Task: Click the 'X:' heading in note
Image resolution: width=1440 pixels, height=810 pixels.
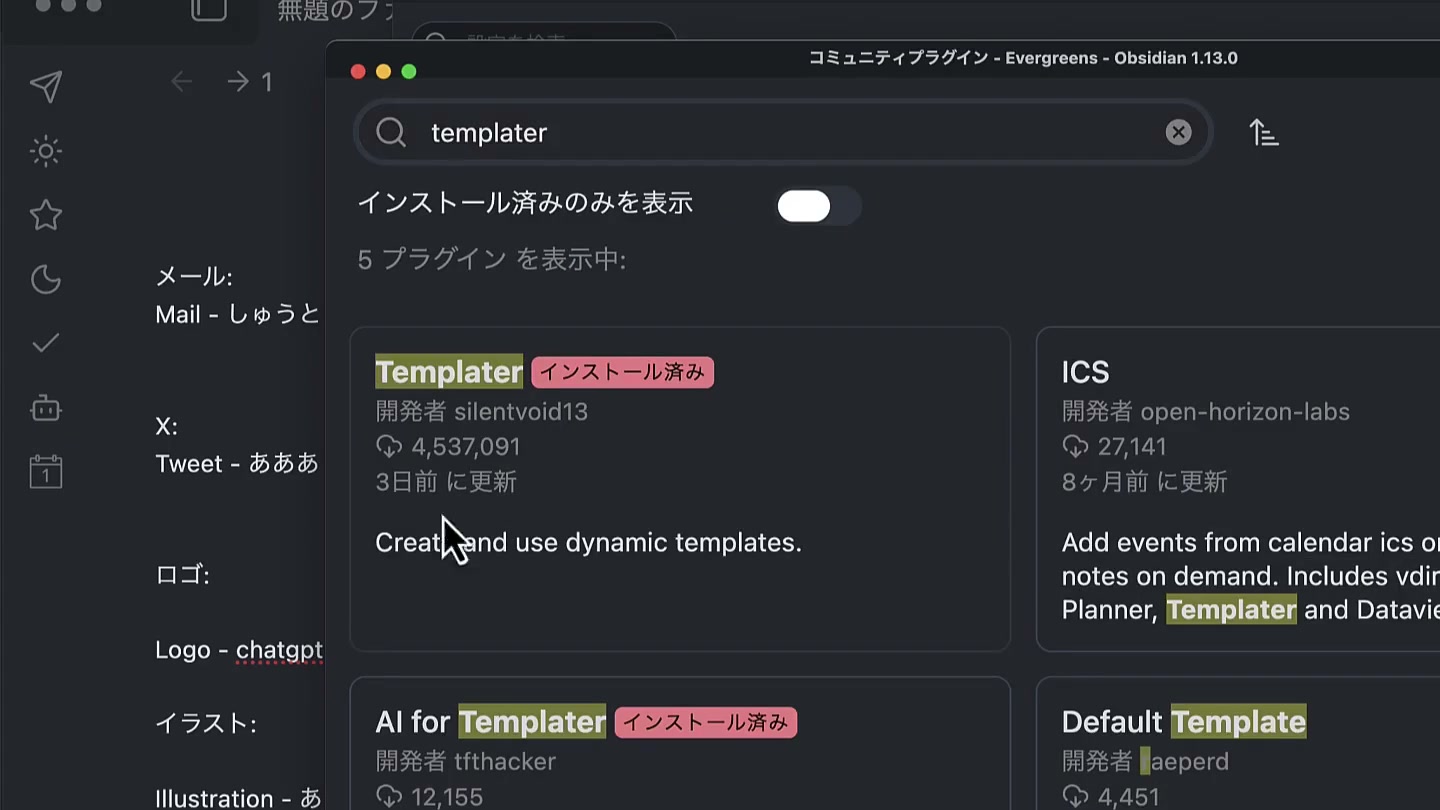Action: pyautogui.click(x=167, y=427)
